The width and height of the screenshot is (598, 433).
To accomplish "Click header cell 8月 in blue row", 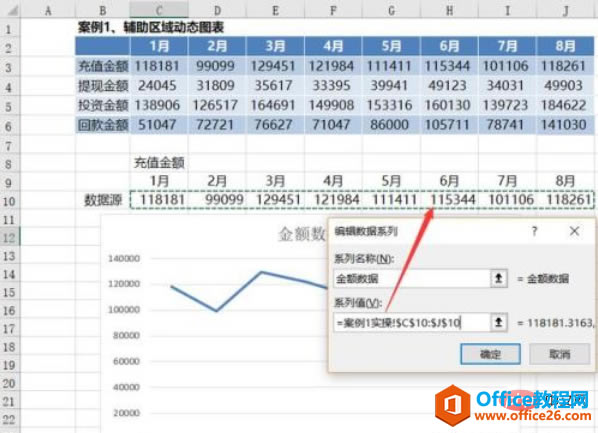I will coord(565,46).
